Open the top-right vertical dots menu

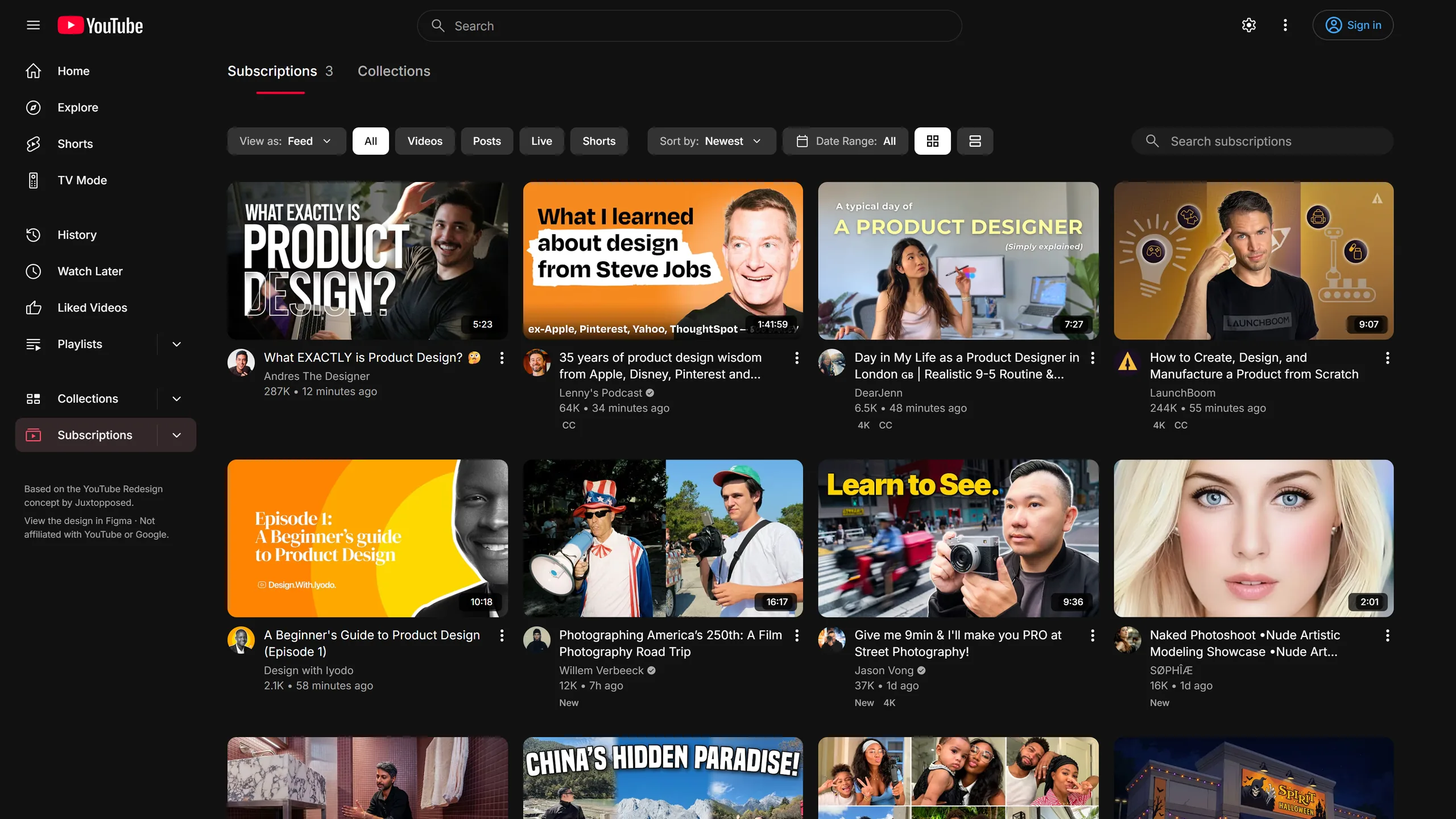click(x=1285, y=25)
